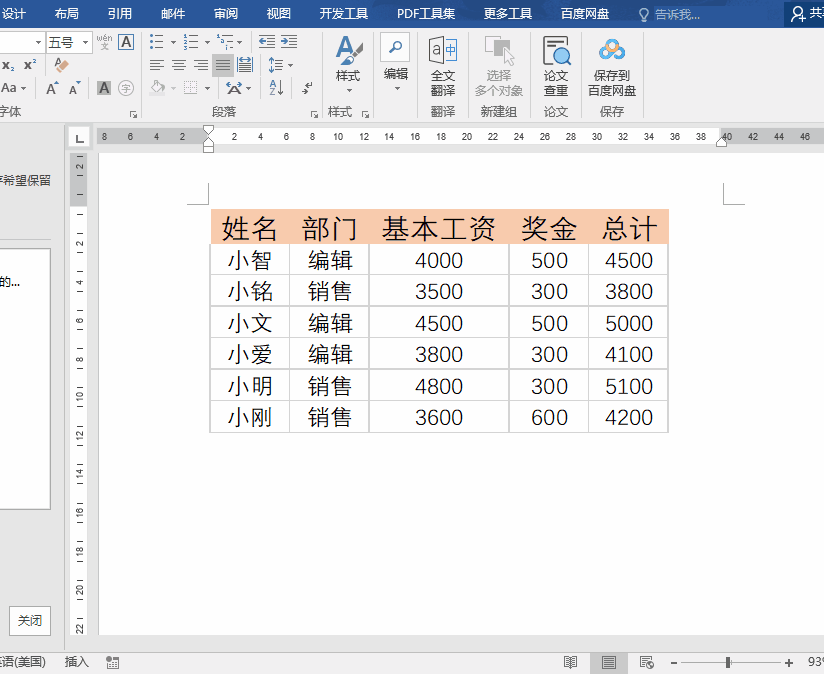Expand the numbering dropdown arrow
Screen dimensions: 824x674
(208, 42)
